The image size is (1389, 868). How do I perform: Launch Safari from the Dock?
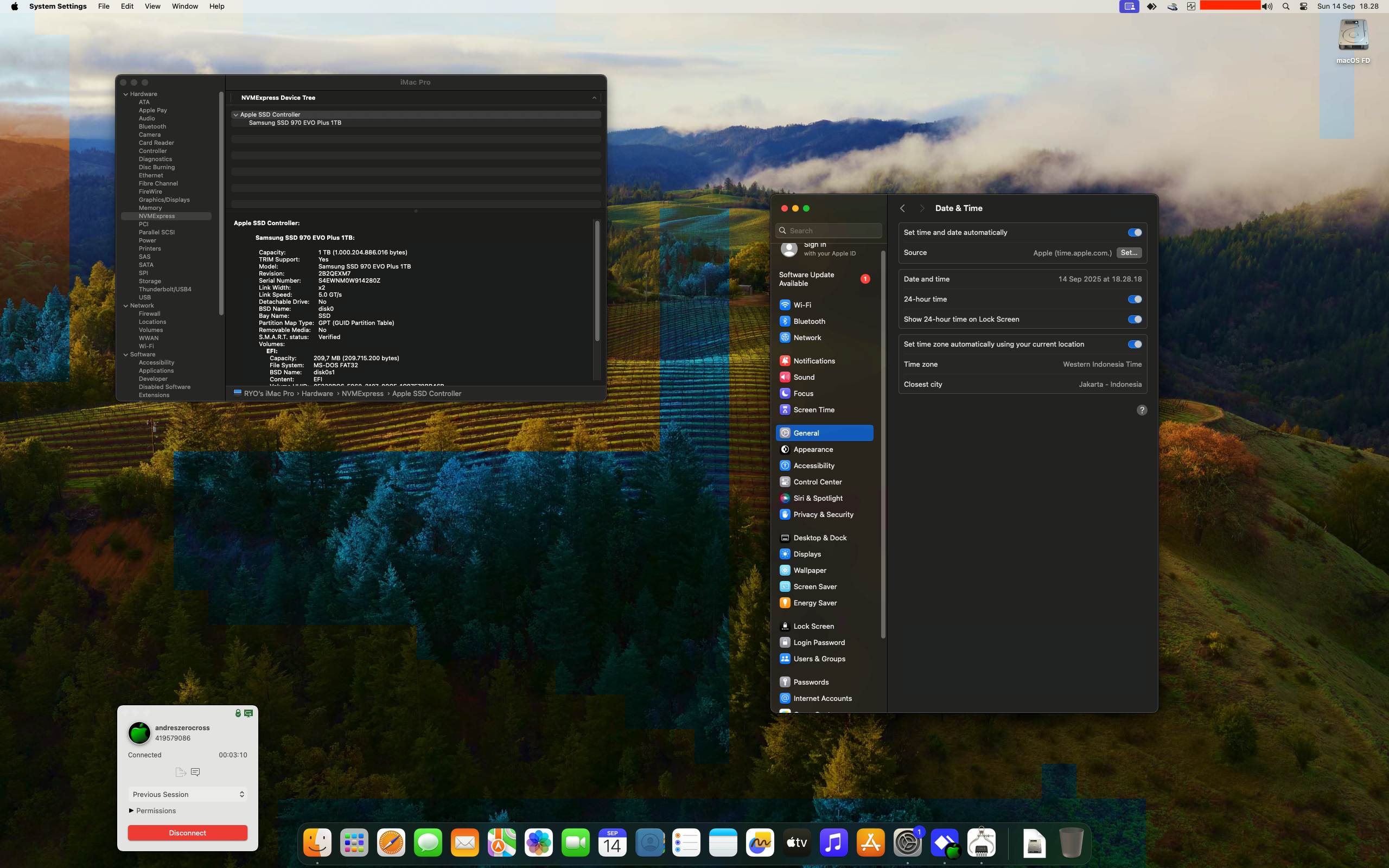(391, 843)
